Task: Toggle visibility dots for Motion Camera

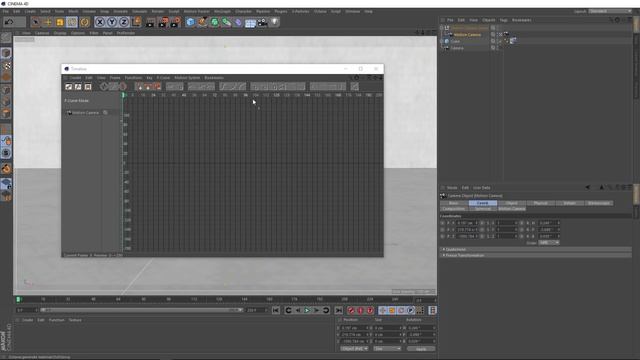Action: 498,35
